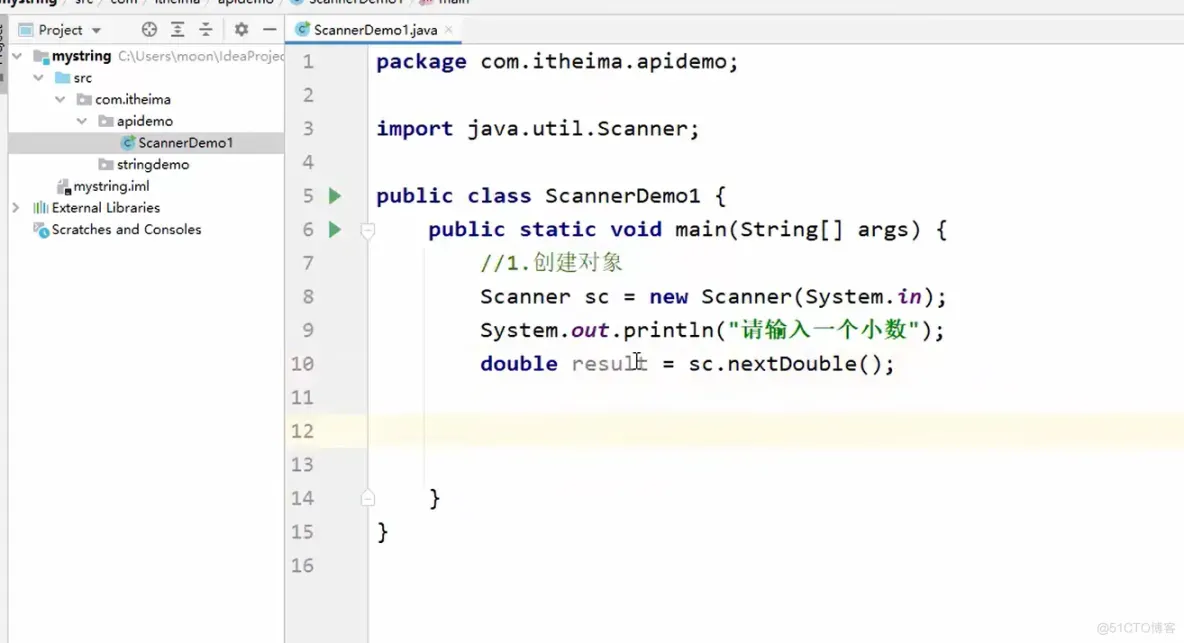Open the Project view dropdown
The image size is (1184, 643).
click(96, 31)
